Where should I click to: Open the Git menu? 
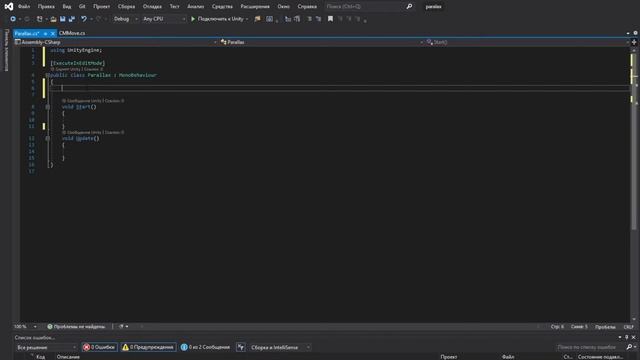(x=82, y=7)
